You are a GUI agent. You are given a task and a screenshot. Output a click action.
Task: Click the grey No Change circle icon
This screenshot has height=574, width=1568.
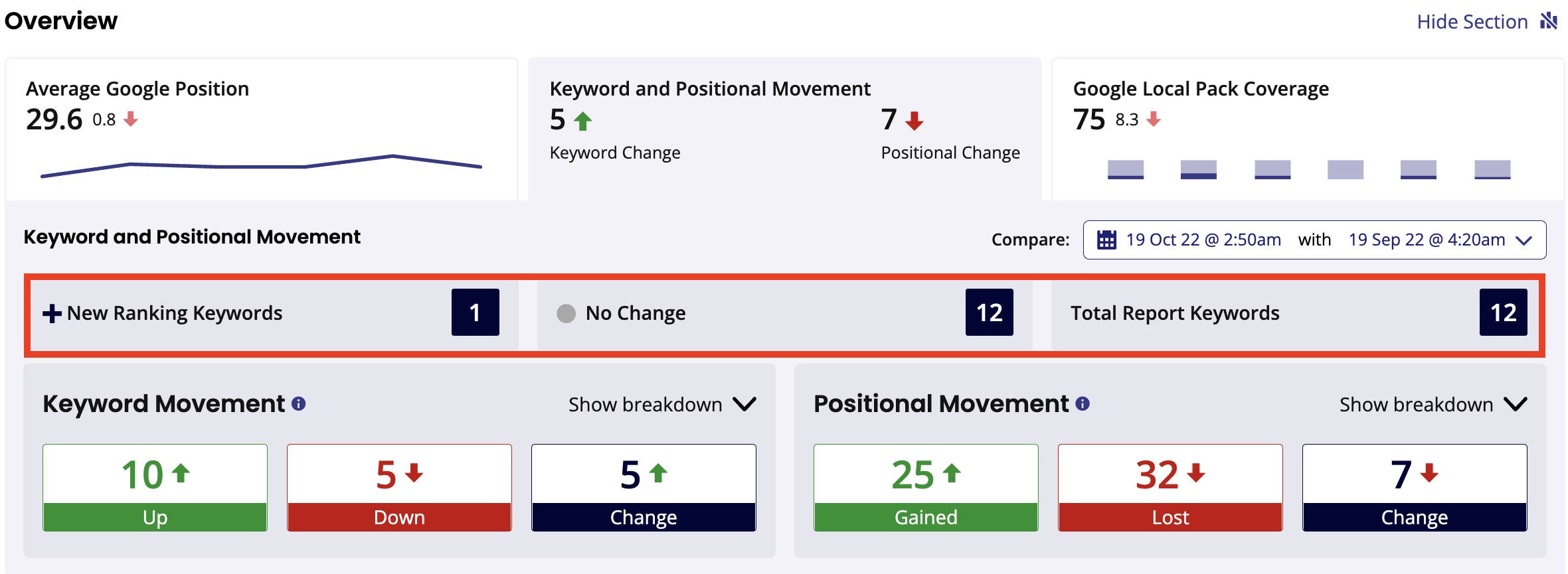566,313
